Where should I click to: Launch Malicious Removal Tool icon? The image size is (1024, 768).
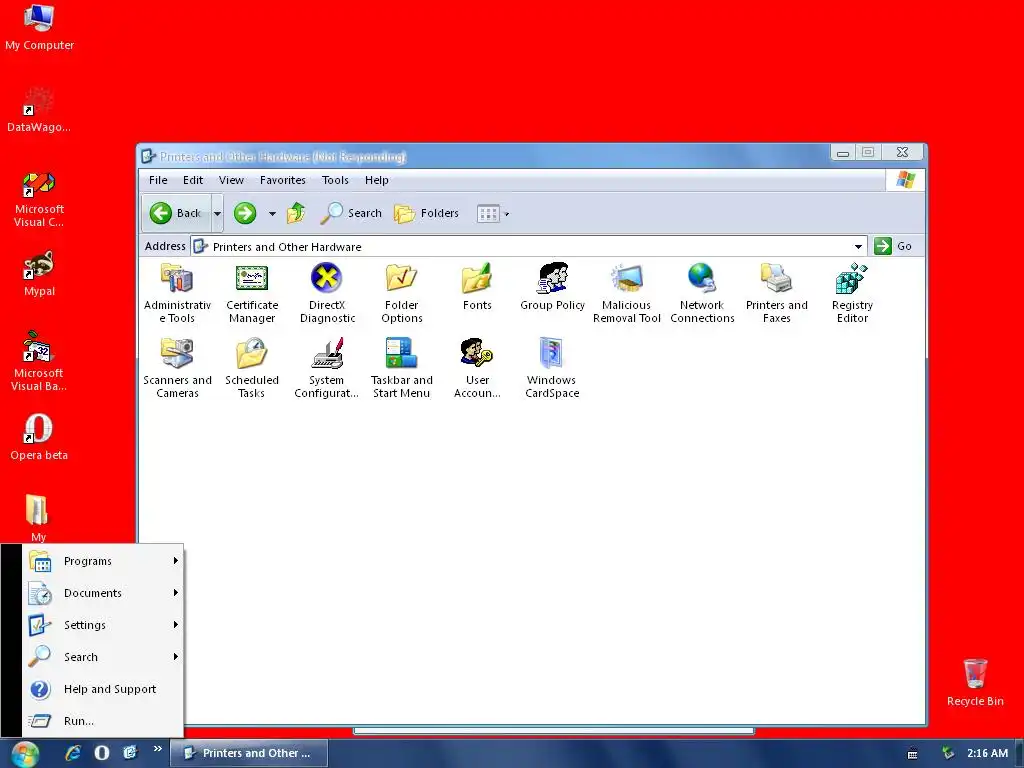627,293
